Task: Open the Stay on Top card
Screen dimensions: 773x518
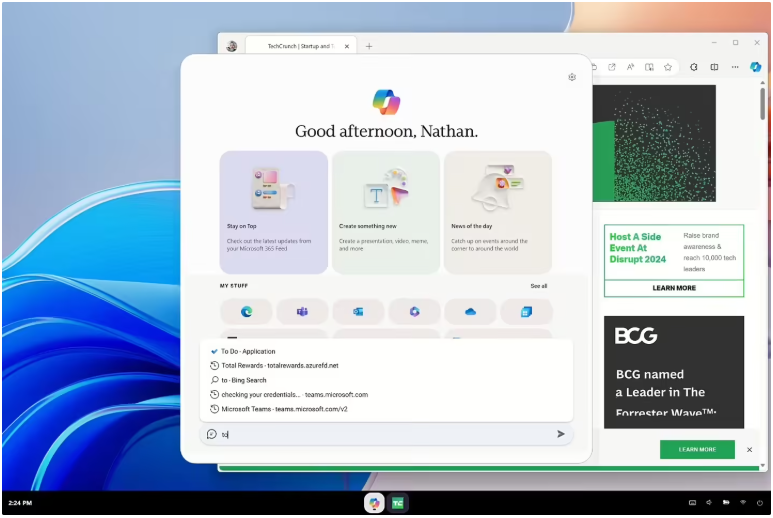Action: click(x=274, y=212)
